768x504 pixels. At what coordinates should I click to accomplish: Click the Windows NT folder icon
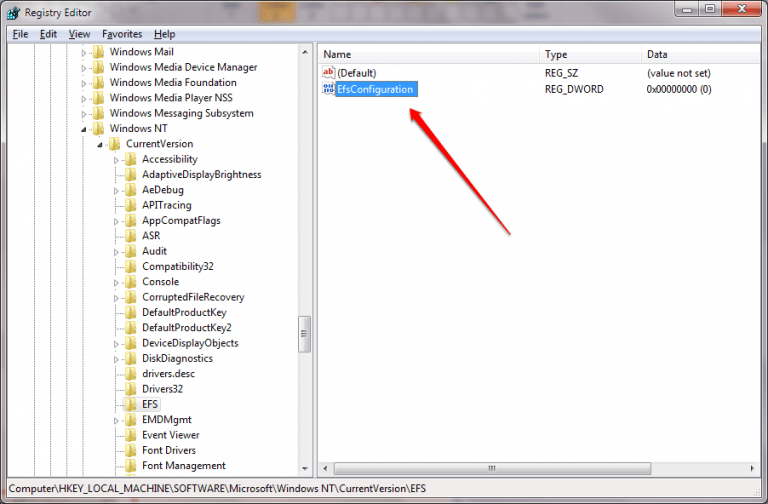98,128
